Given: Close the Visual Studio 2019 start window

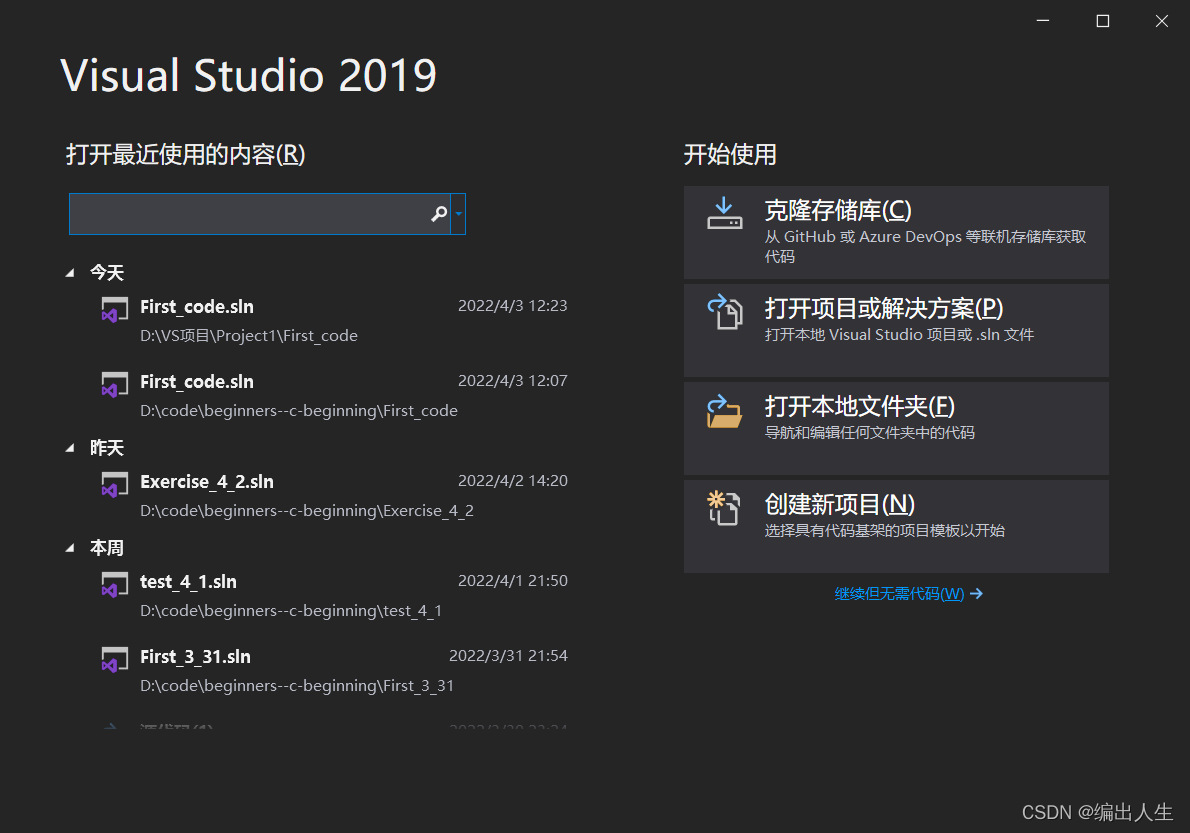Looking at the screenshot, I should [x=1161, y=21].
